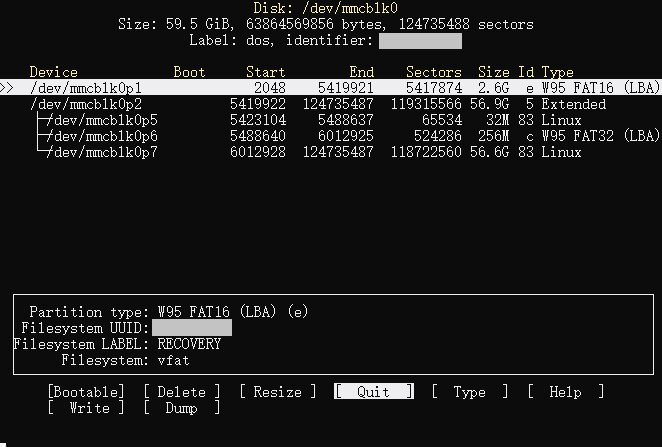The image size is (662, 447).
Task: Click the W95 FAT32 (LBA) type cell
Action: point(601,136)
